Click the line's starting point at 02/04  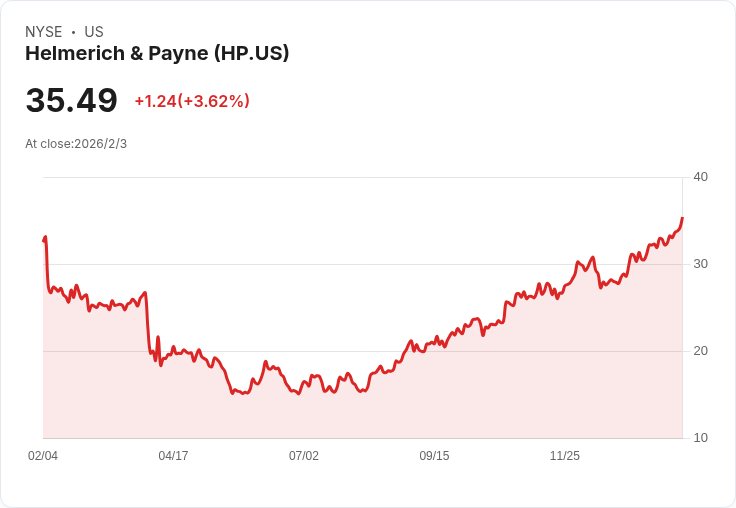click(44, 240)
